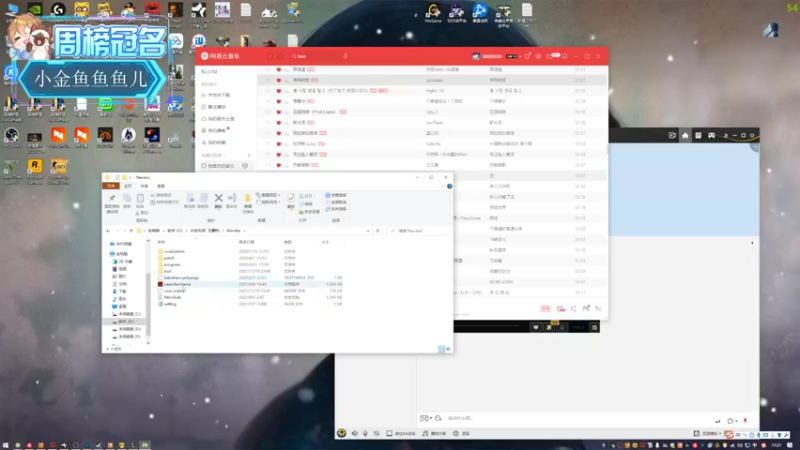Click microphone icon beside NetEase search box
The width and height of the screenshot is (800, 450).
[345, 56]
